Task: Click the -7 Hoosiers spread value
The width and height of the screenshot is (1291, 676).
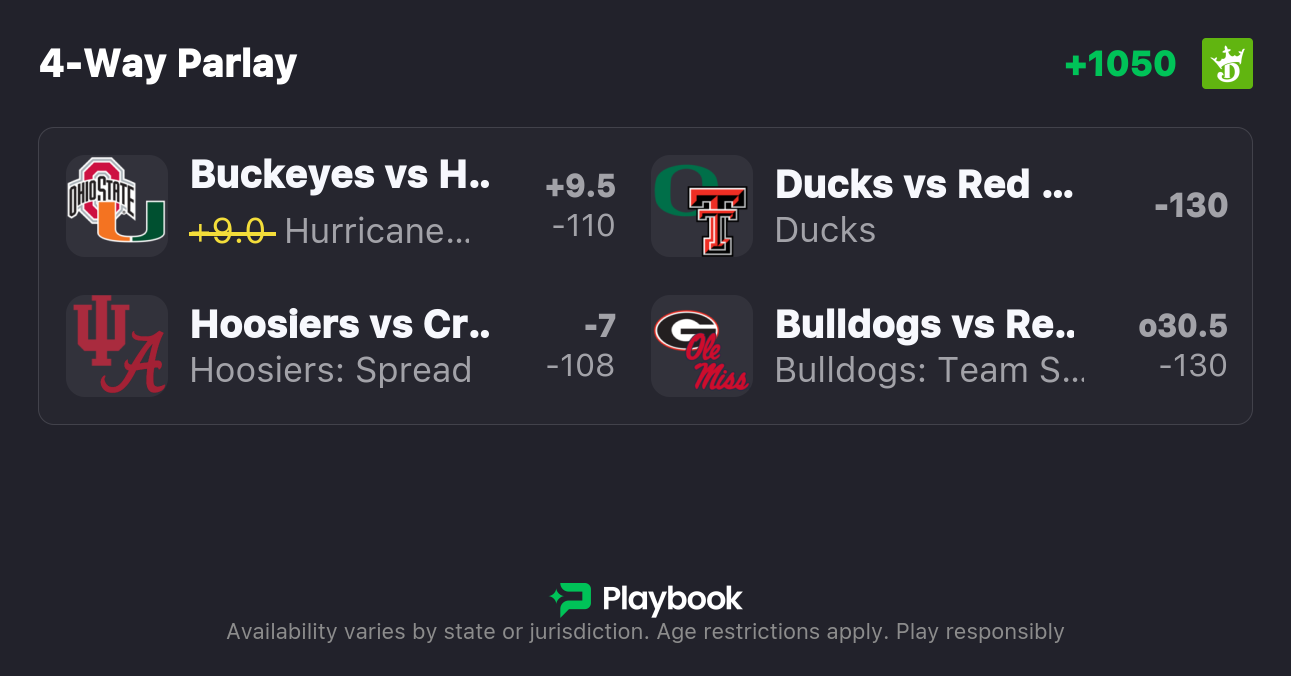Action: [x=600, y=326]
